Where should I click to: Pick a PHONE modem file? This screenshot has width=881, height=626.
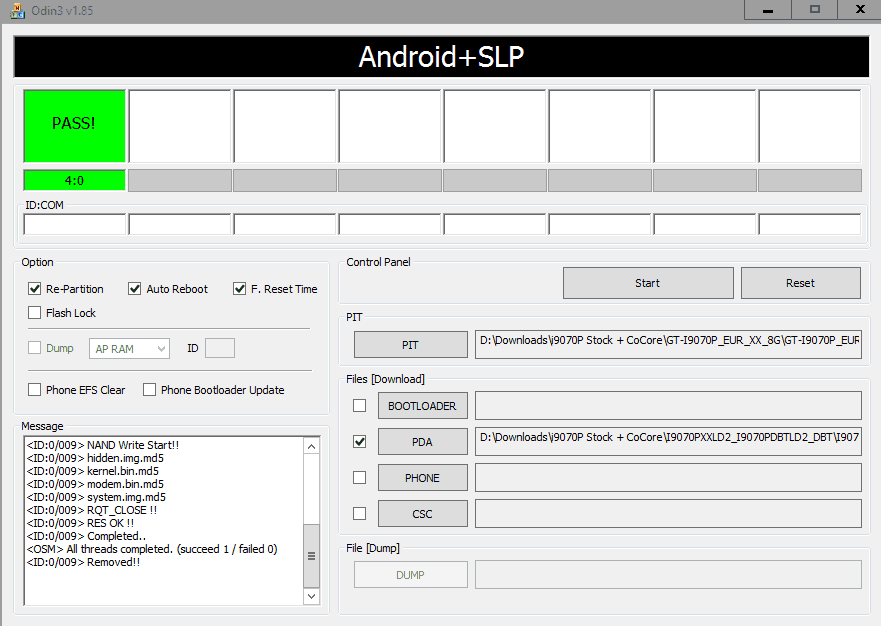(423, 478)
